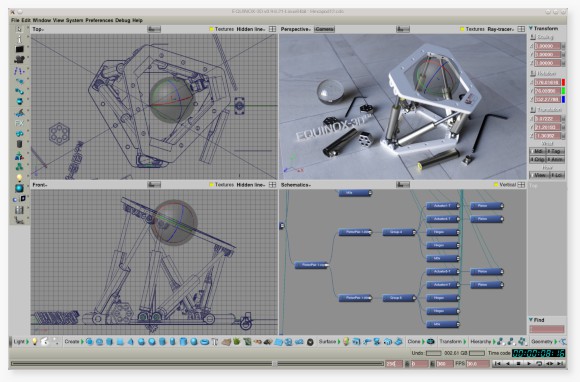This screenshot has height=382, width=580.
Task: Click the black render screen icon
Action: [19, 49]
